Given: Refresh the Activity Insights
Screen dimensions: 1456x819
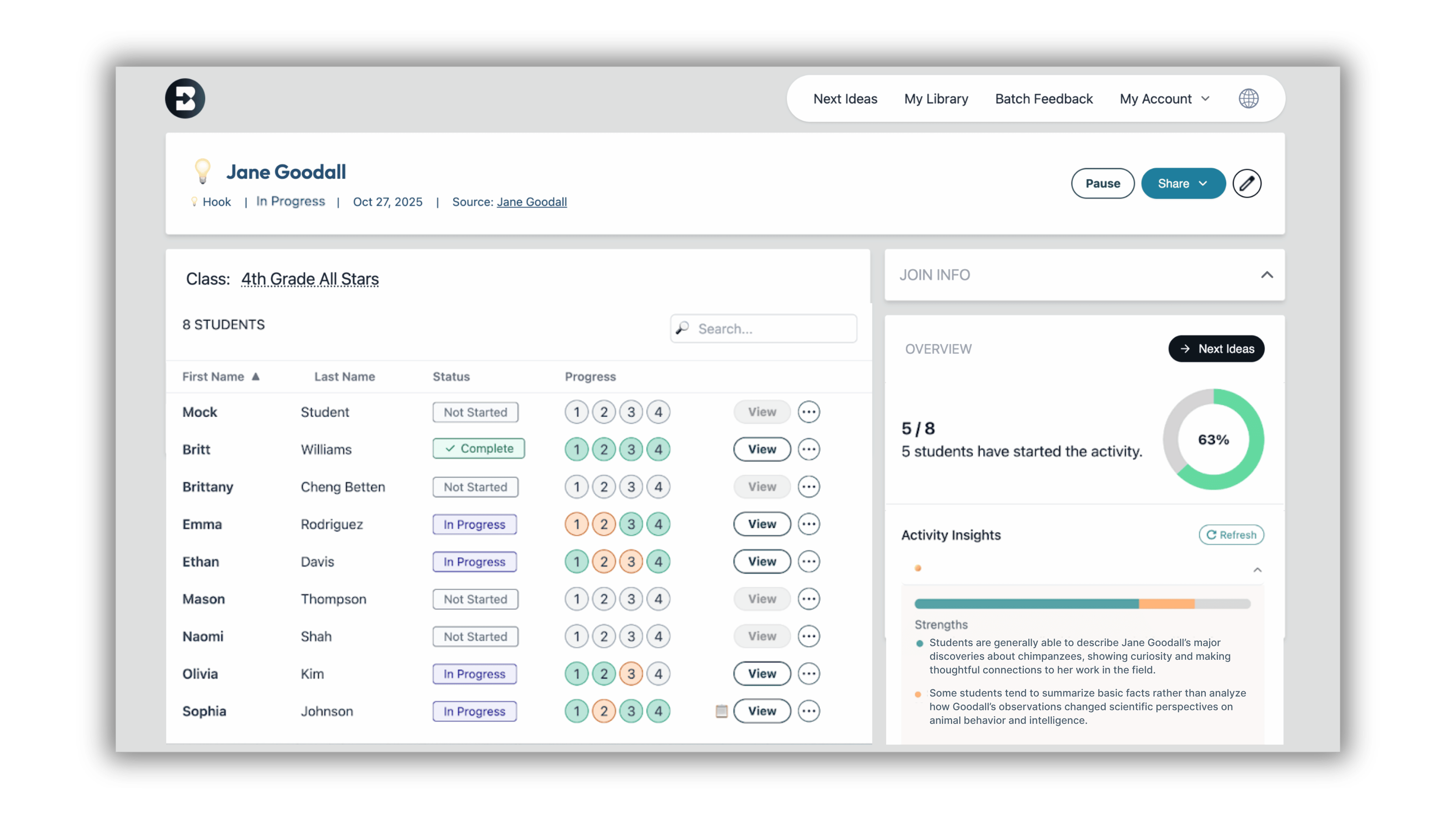Looking at the screenshot, I should [x=1231, y=535].
